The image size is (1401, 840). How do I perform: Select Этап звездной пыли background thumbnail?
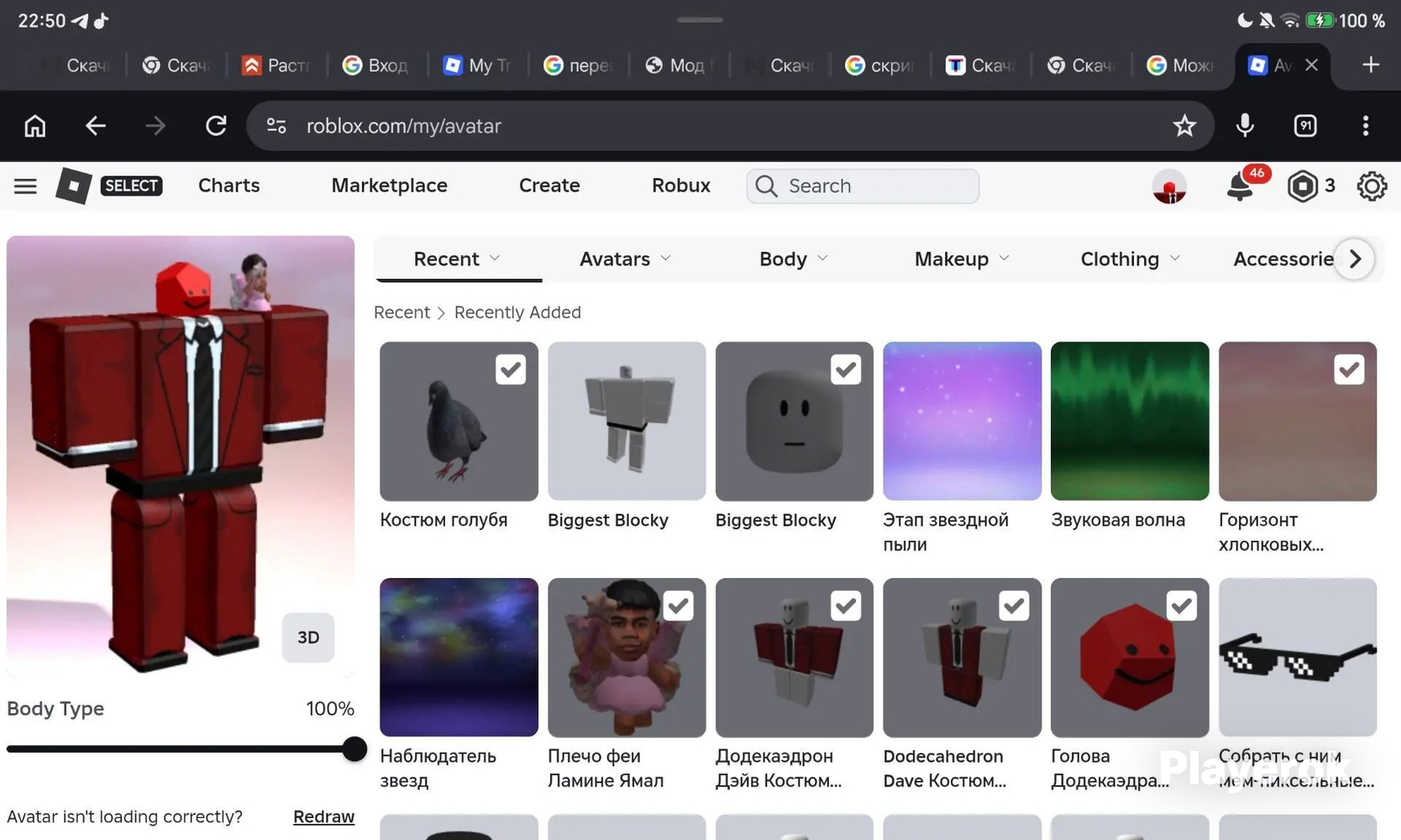click(x=962, y=421)
